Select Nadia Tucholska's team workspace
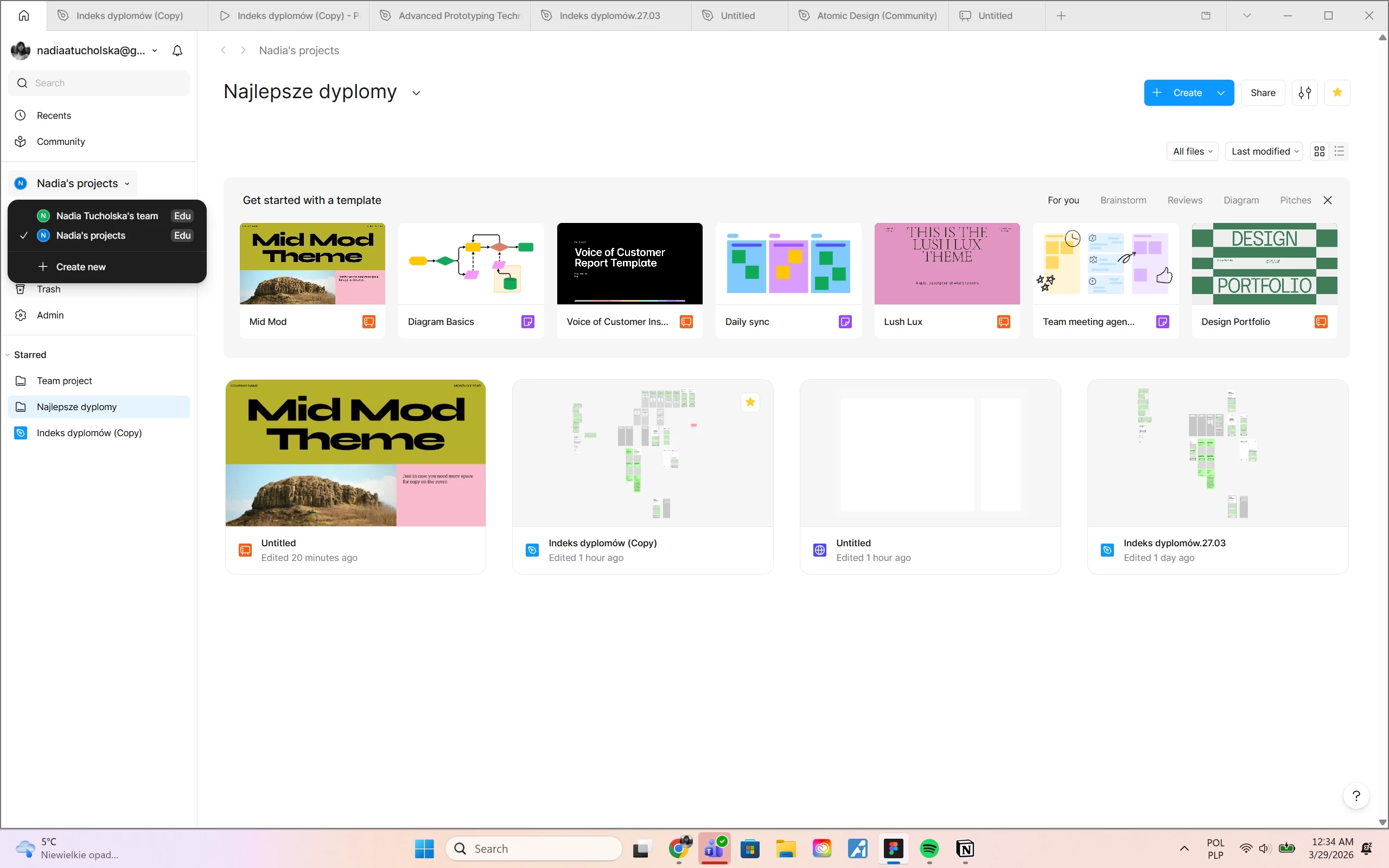 coord(107,216)
